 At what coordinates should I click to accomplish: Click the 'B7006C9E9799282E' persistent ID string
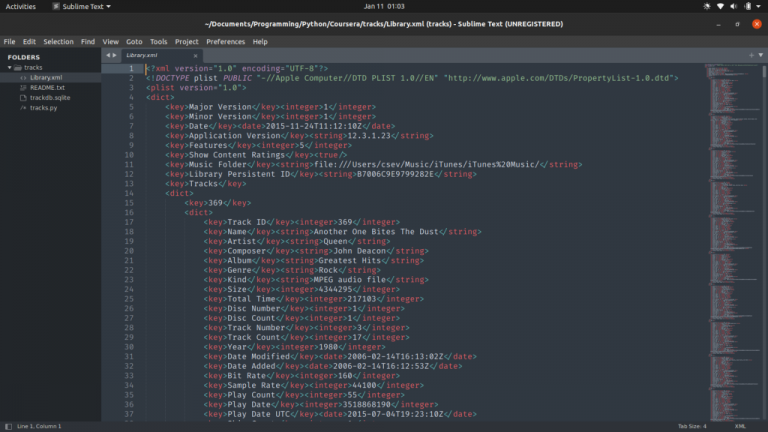395,174
